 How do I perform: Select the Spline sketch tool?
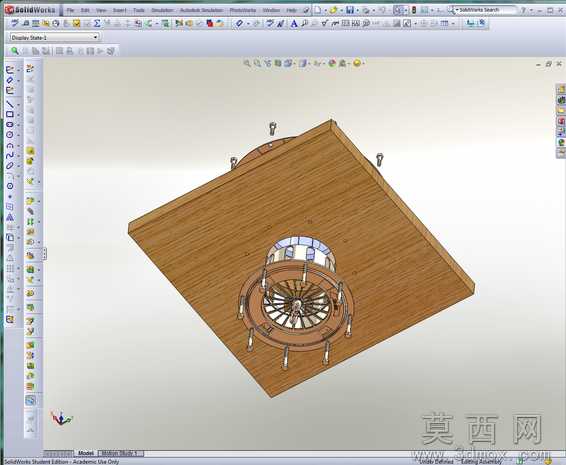[x=10, y=155]
